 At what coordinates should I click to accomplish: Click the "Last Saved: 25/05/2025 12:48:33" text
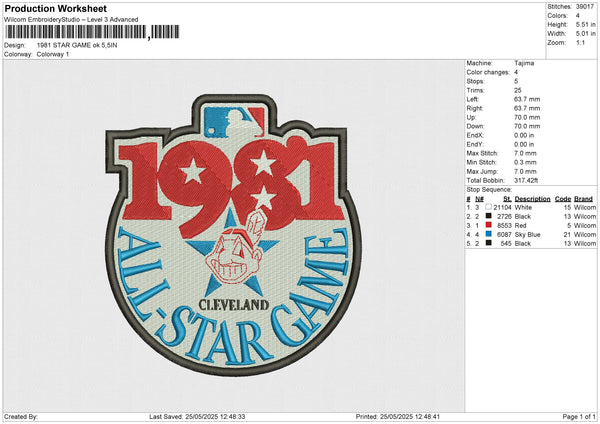tap(197, 417)
